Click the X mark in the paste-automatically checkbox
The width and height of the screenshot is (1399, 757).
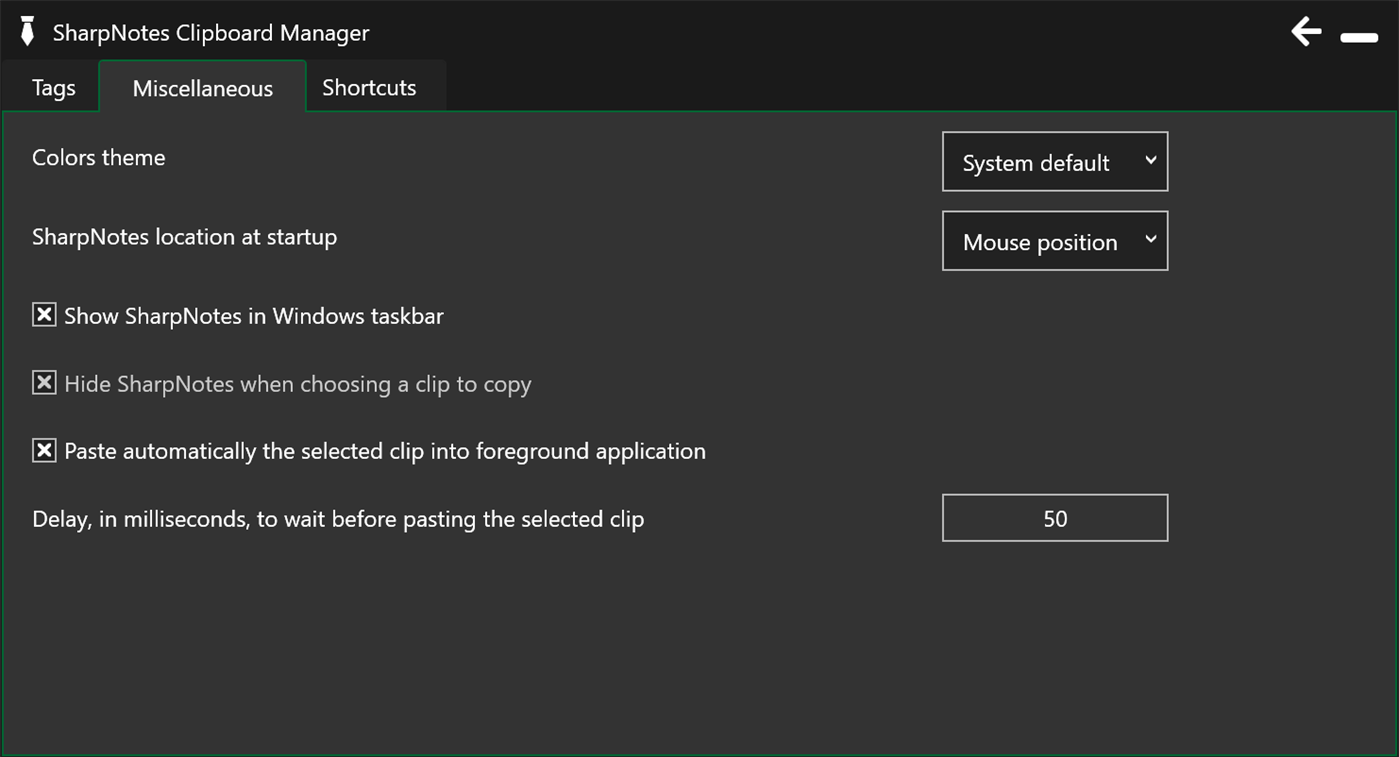pos(44,450)
